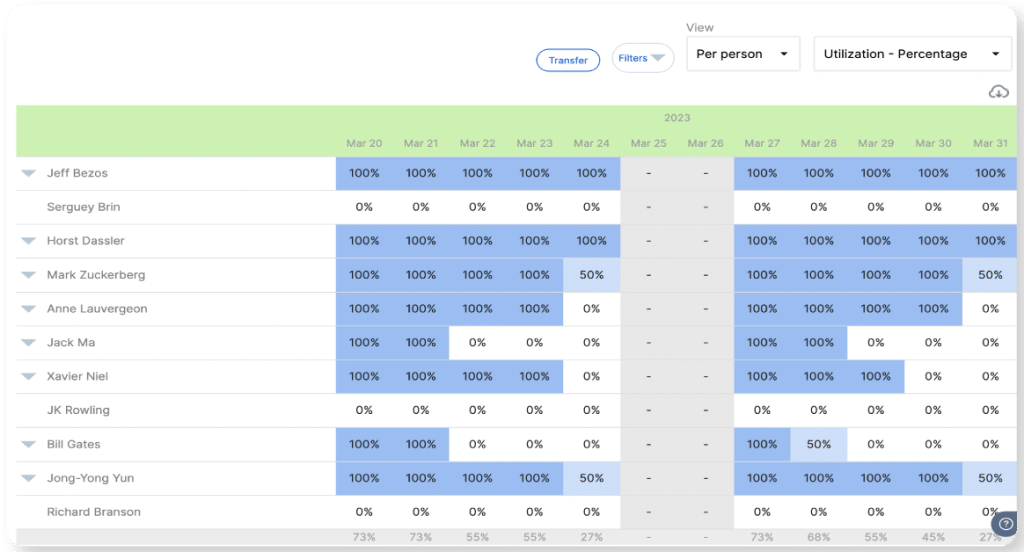Expand the Jeff Bezos row
The height and width of the screenshot is (552, 1024).
click(x=29, y=174)
